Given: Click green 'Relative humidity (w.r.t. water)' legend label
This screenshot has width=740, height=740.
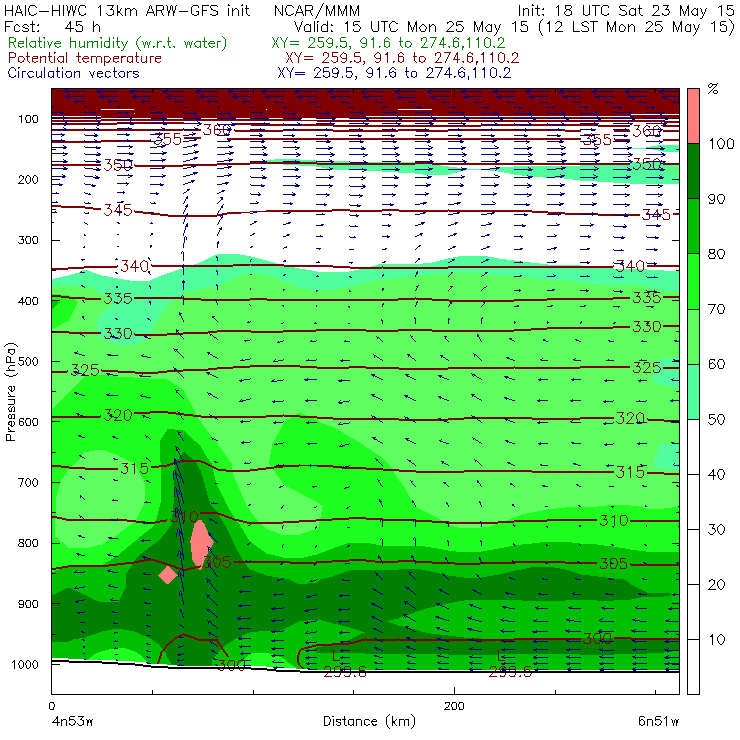Looking at the screenshot, I should point(118,43).
